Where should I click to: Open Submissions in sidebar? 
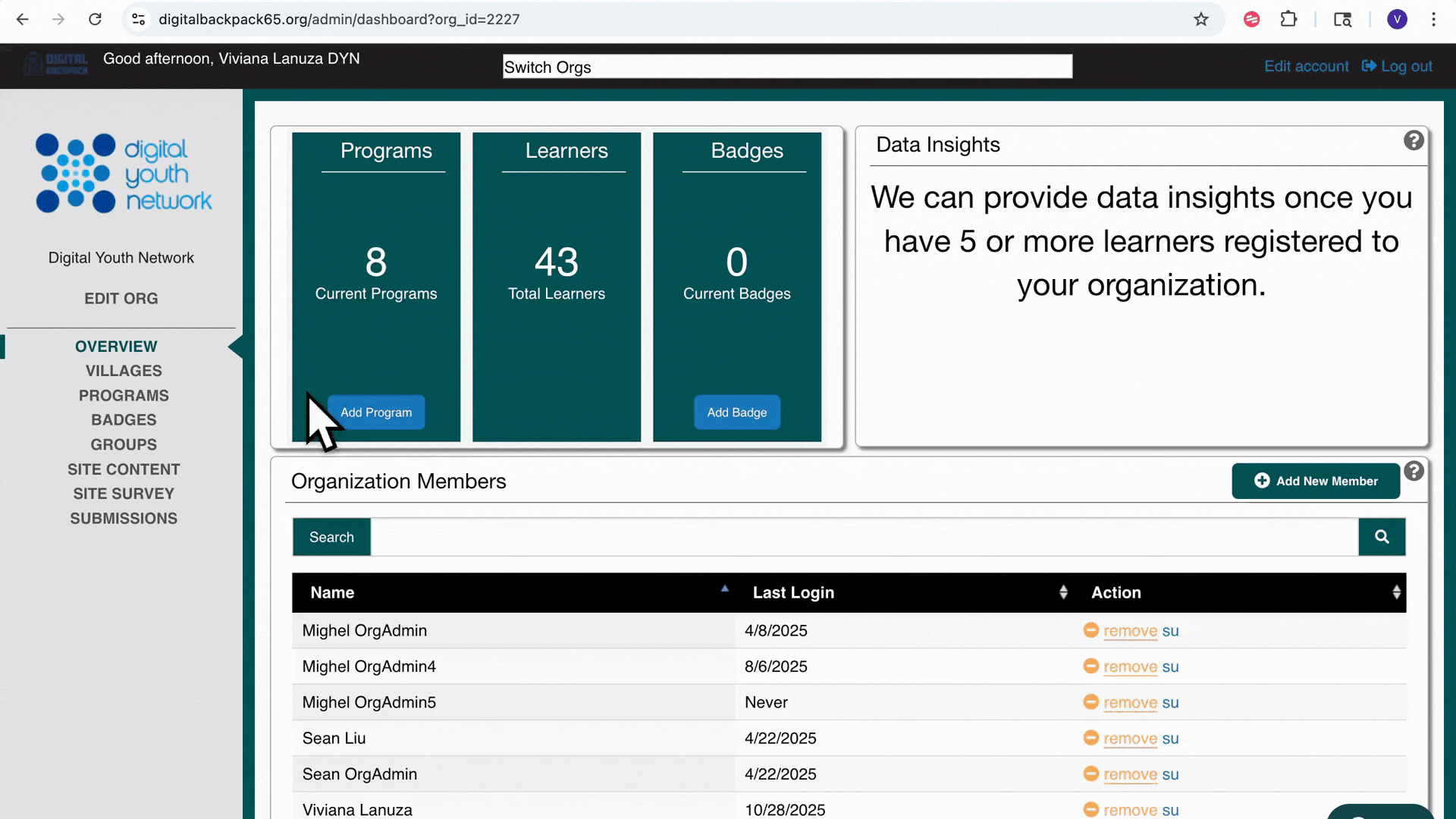coord(124,519)
